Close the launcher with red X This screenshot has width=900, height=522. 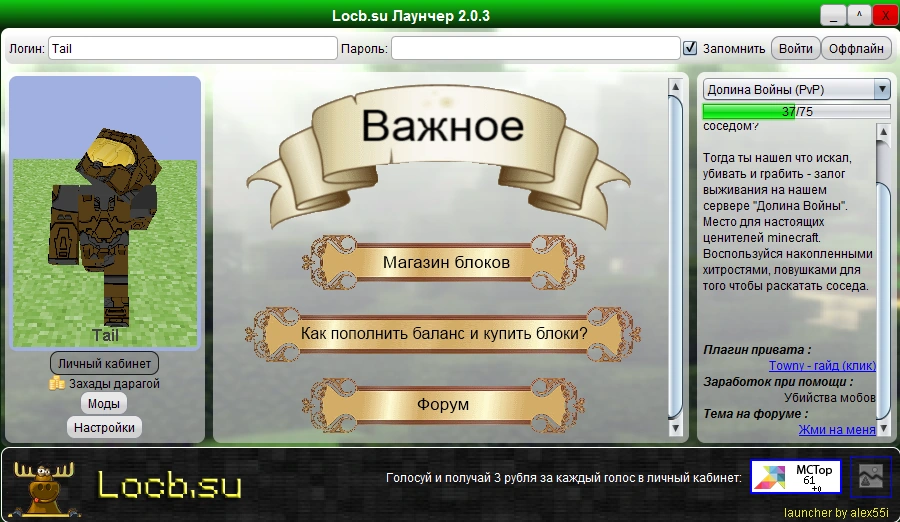click(885, 16)
